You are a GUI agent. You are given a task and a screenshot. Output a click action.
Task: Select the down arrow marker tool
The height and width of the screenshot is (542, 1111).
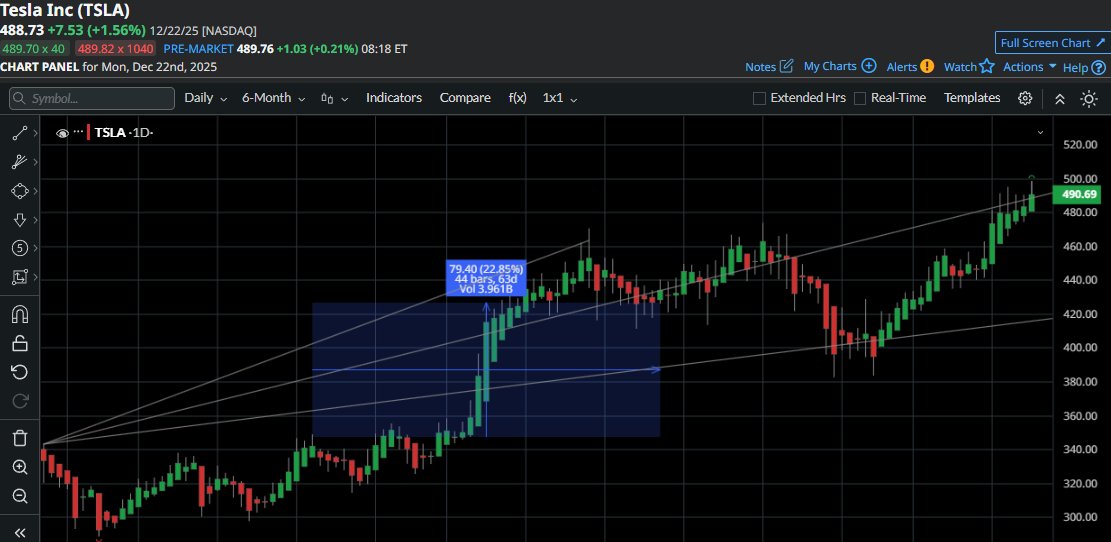[20, 220]
